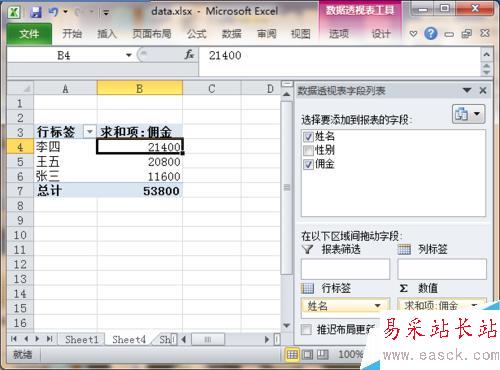
Task: Go to next sheet navigation arrow
Action: click(37, 339)
